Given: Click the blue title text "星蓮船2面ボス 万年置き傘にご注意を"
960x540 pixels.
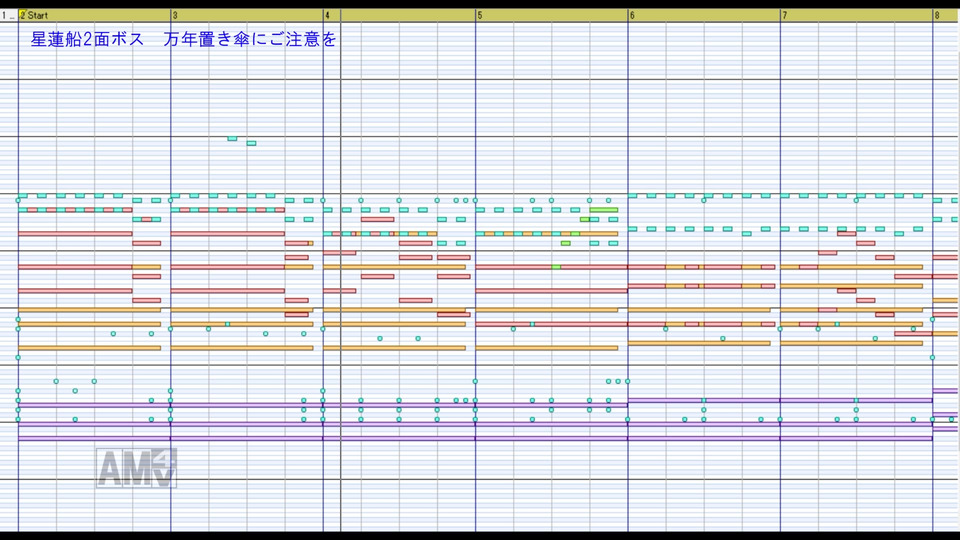Looking at the screenshot, I should [184, 39].
